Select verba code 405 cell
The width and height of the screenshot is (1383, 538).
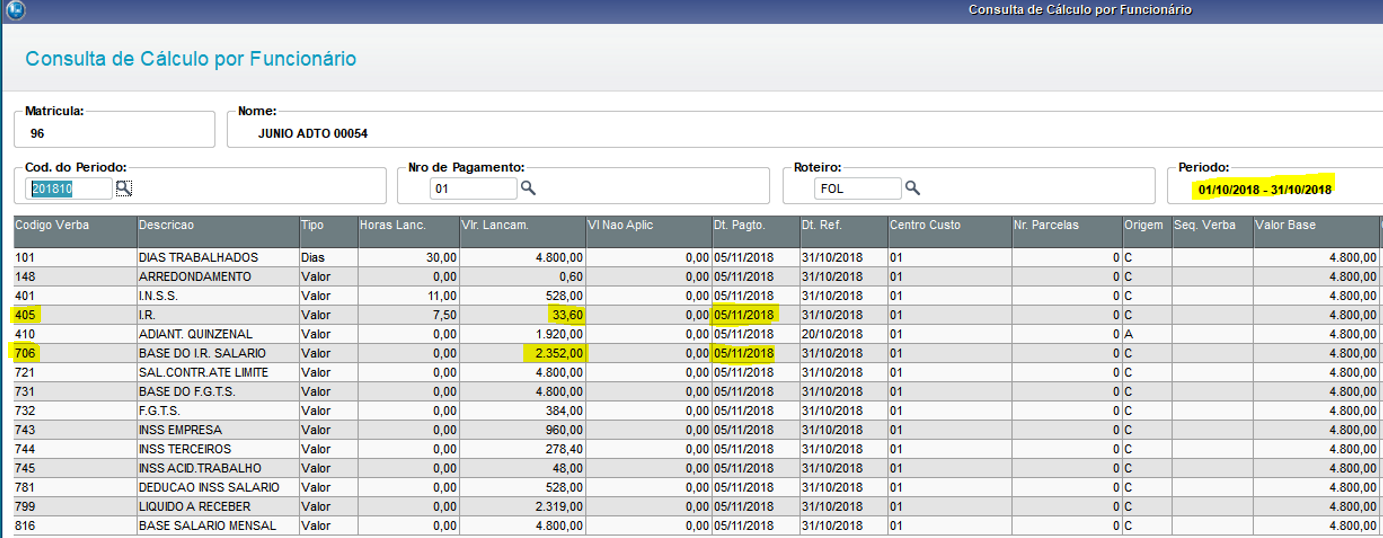(75, 314)
